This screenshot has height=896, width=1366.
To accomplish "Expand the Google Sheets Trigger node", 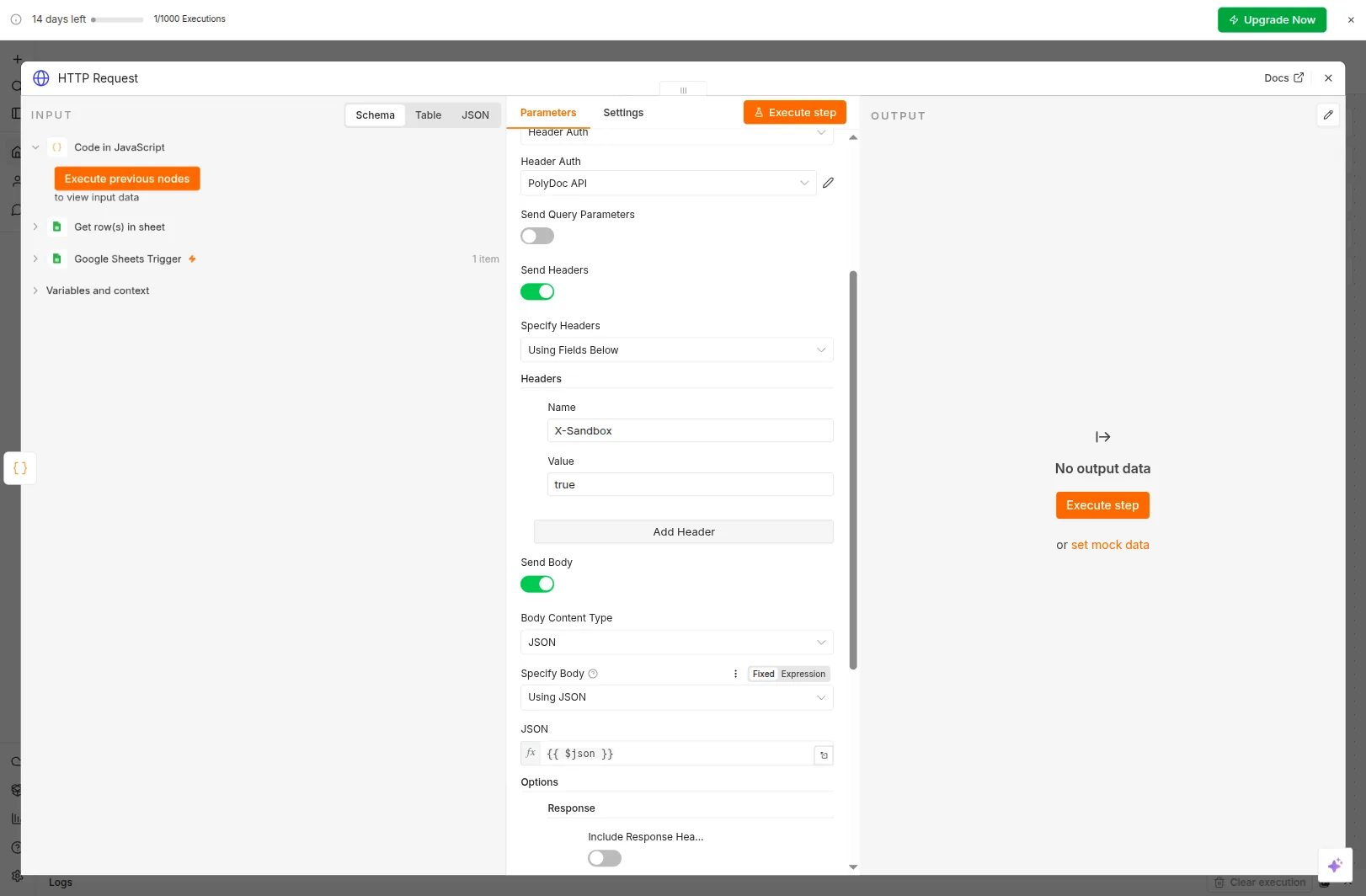I will pos(35,259).
